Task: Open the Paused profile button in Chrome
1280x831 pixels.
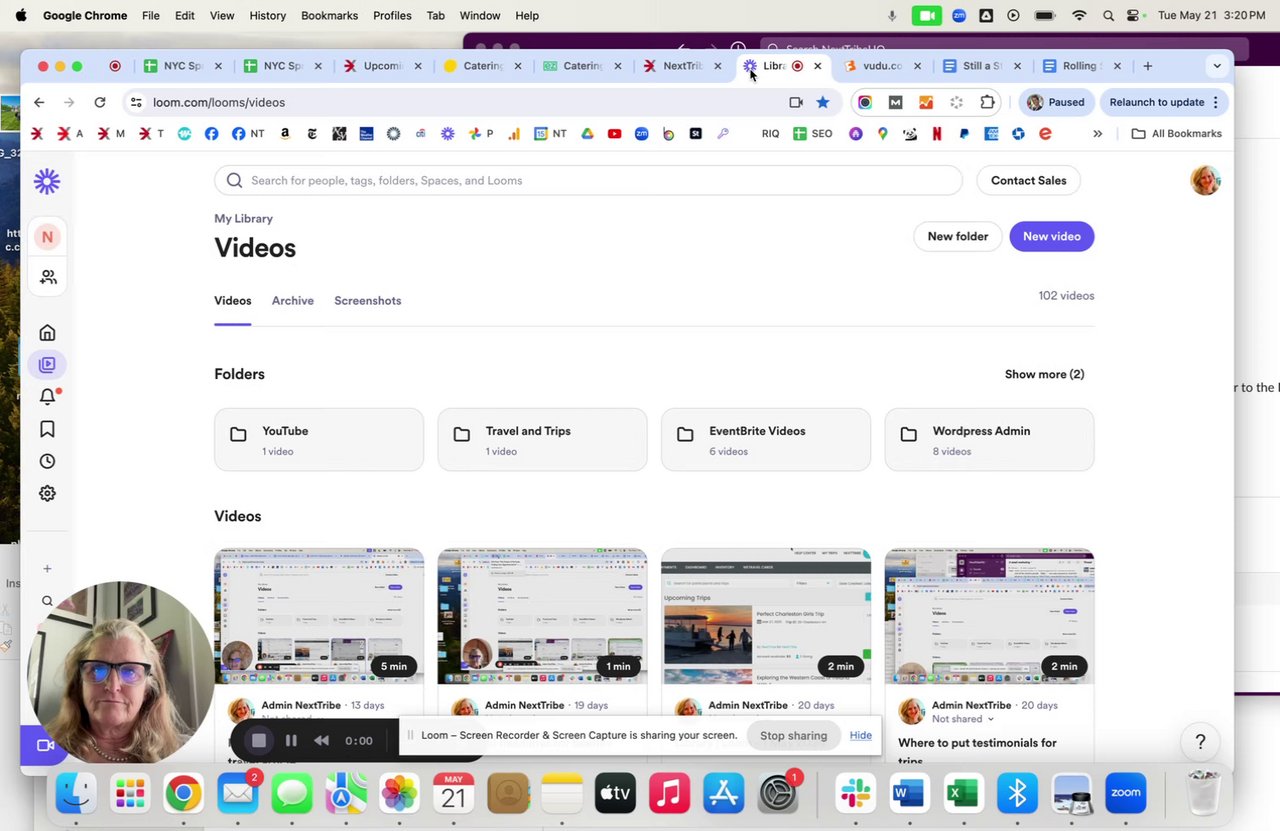Action: (x=1056, y=102)
